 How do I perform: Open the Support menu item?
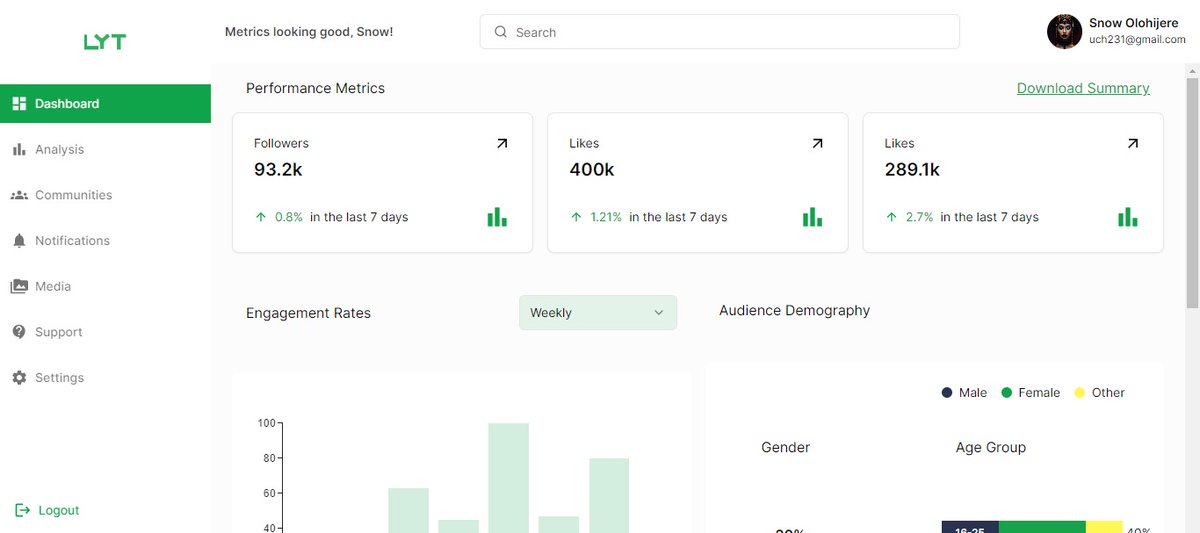click(105, 332)
